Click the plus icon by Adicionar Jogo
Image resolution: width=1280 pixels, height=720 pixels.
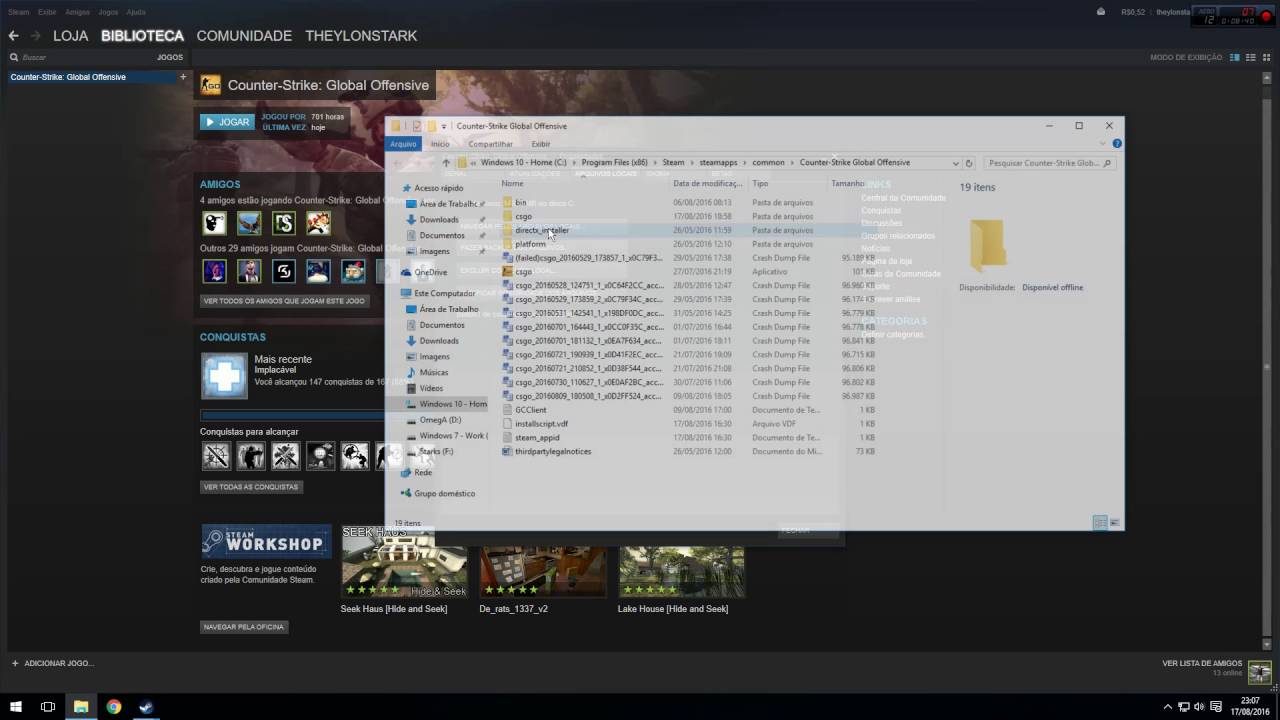click(15, 663)
